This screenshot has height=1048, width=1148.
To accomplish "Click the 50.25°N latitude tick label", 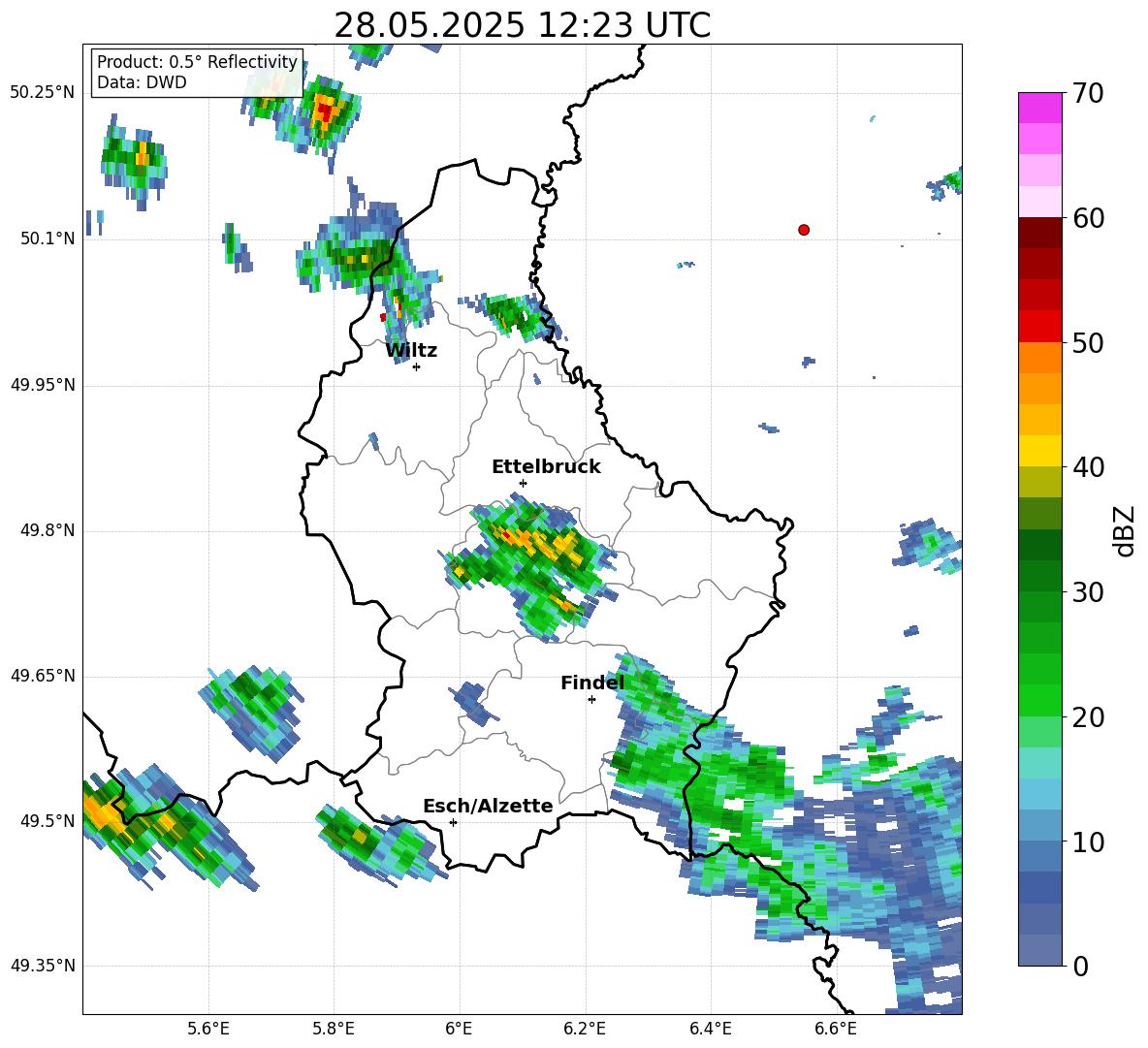I will [43, 93].
